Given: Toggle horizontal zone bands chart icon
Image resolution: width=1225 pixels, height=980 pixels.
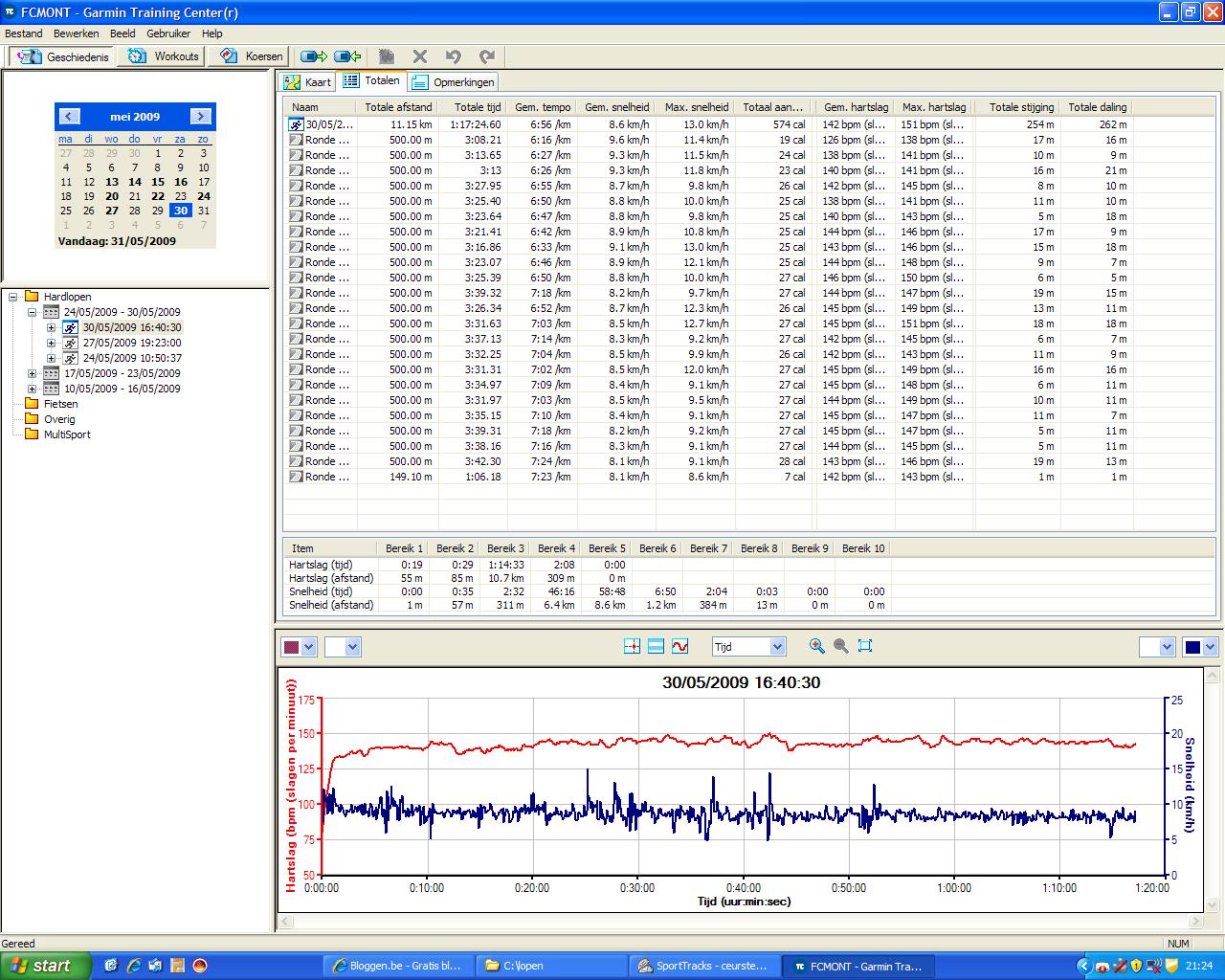Looking at the screenshot, I should (656, 647).
